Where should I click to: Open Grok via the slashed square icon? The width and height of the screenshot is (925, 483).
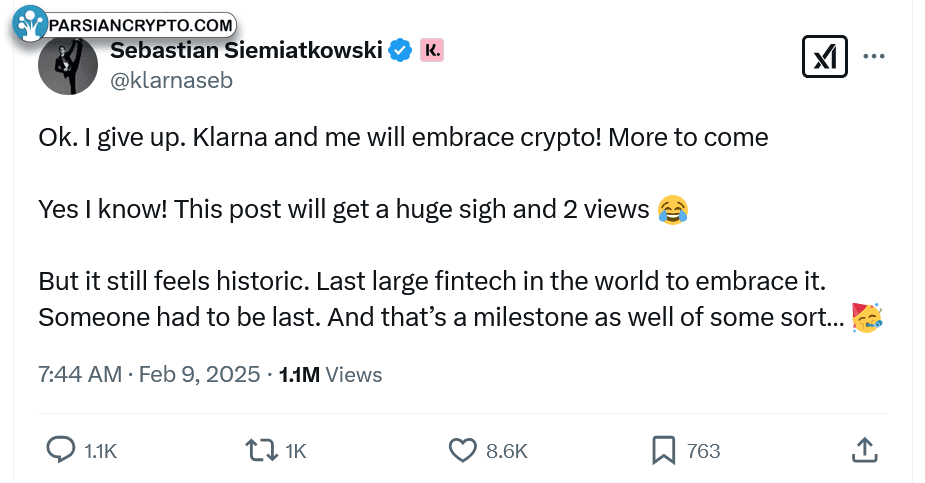pyautogui.click(x=825, y=57)
